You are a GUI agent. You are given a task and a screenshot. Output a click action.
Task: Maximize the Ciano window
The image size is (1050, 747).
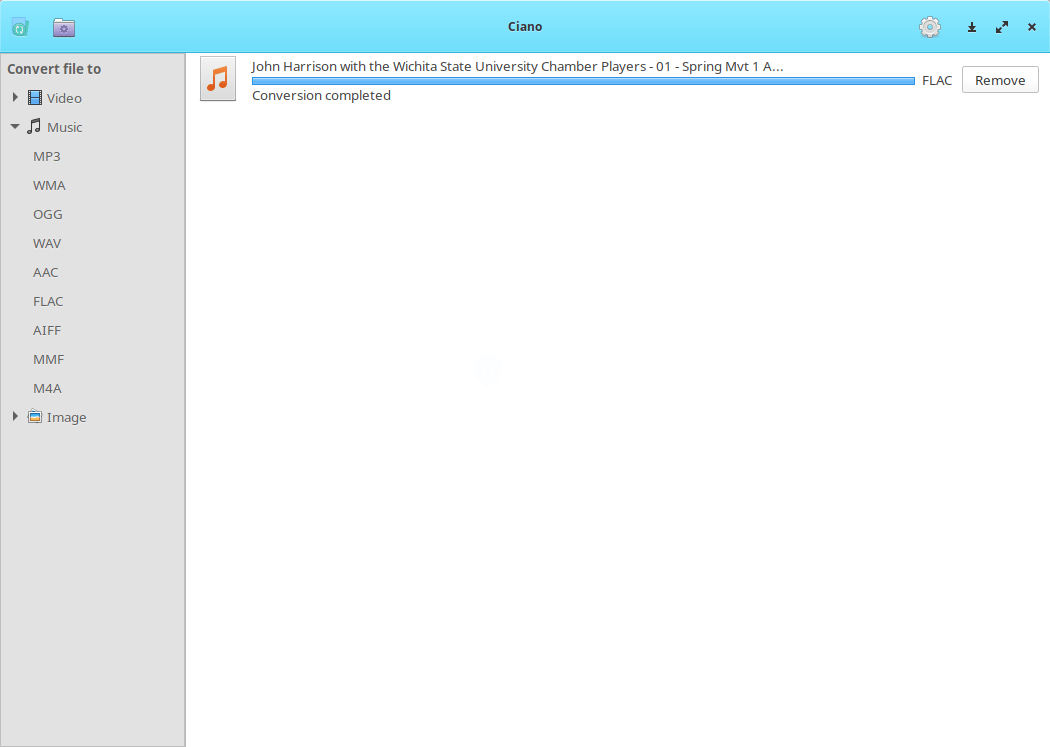[1002, 27]
